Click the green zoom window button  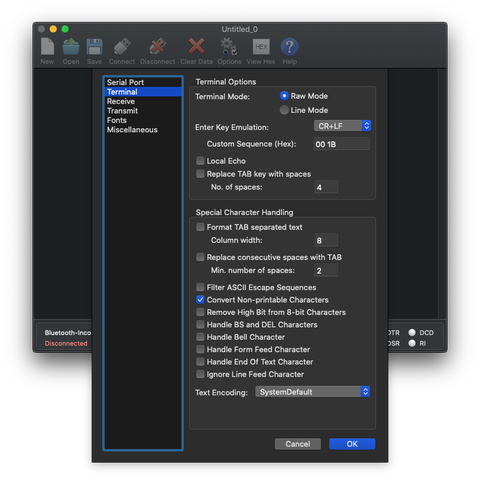coord(65,29)
